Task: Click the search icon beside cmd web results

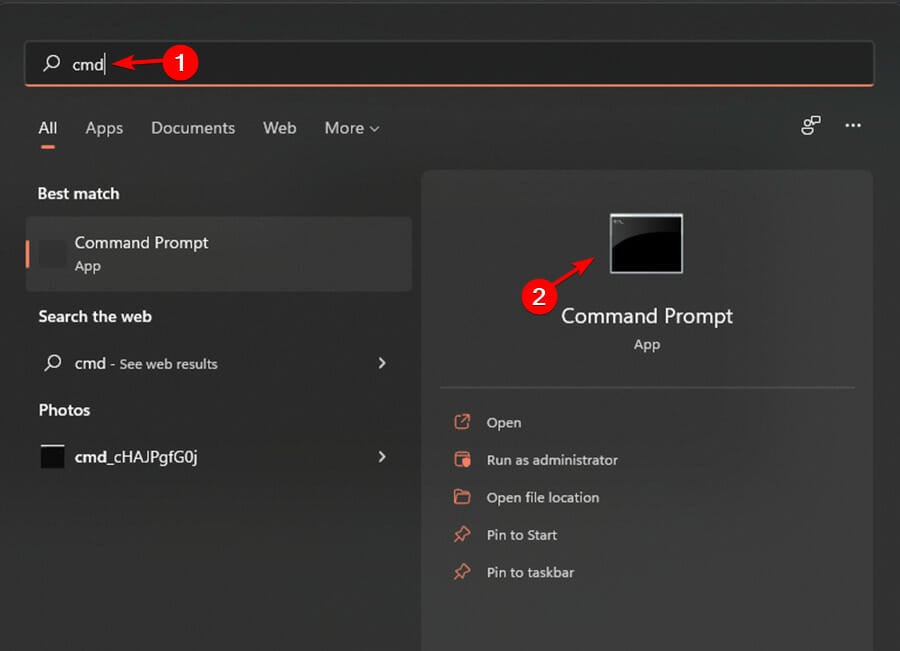Action: (x=53, y=363)
